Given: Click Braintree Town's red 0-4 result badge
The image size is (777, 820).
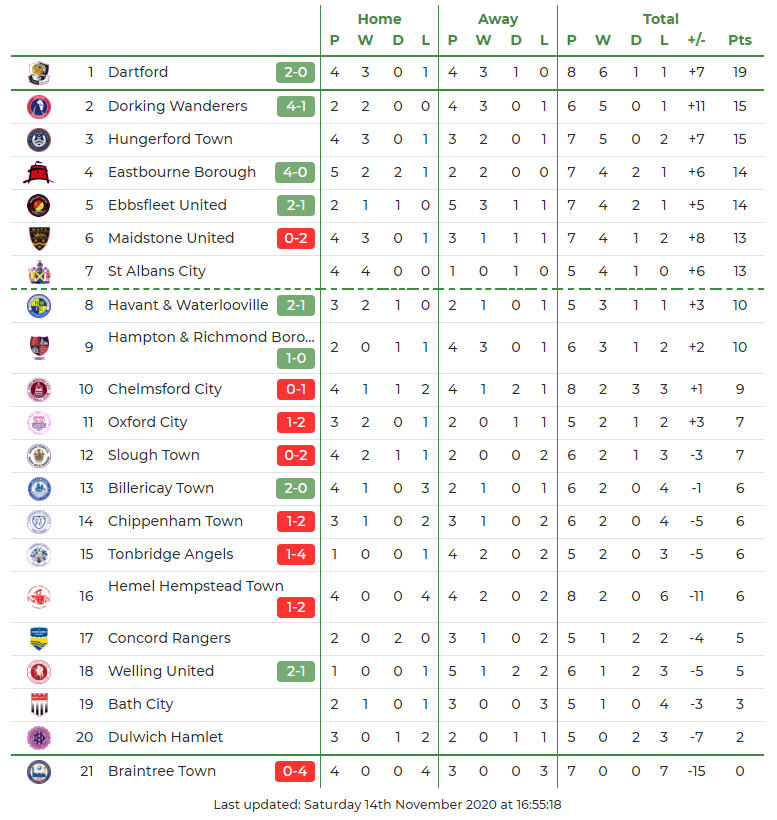Looking at the screenshot, I should coord(295,771).
